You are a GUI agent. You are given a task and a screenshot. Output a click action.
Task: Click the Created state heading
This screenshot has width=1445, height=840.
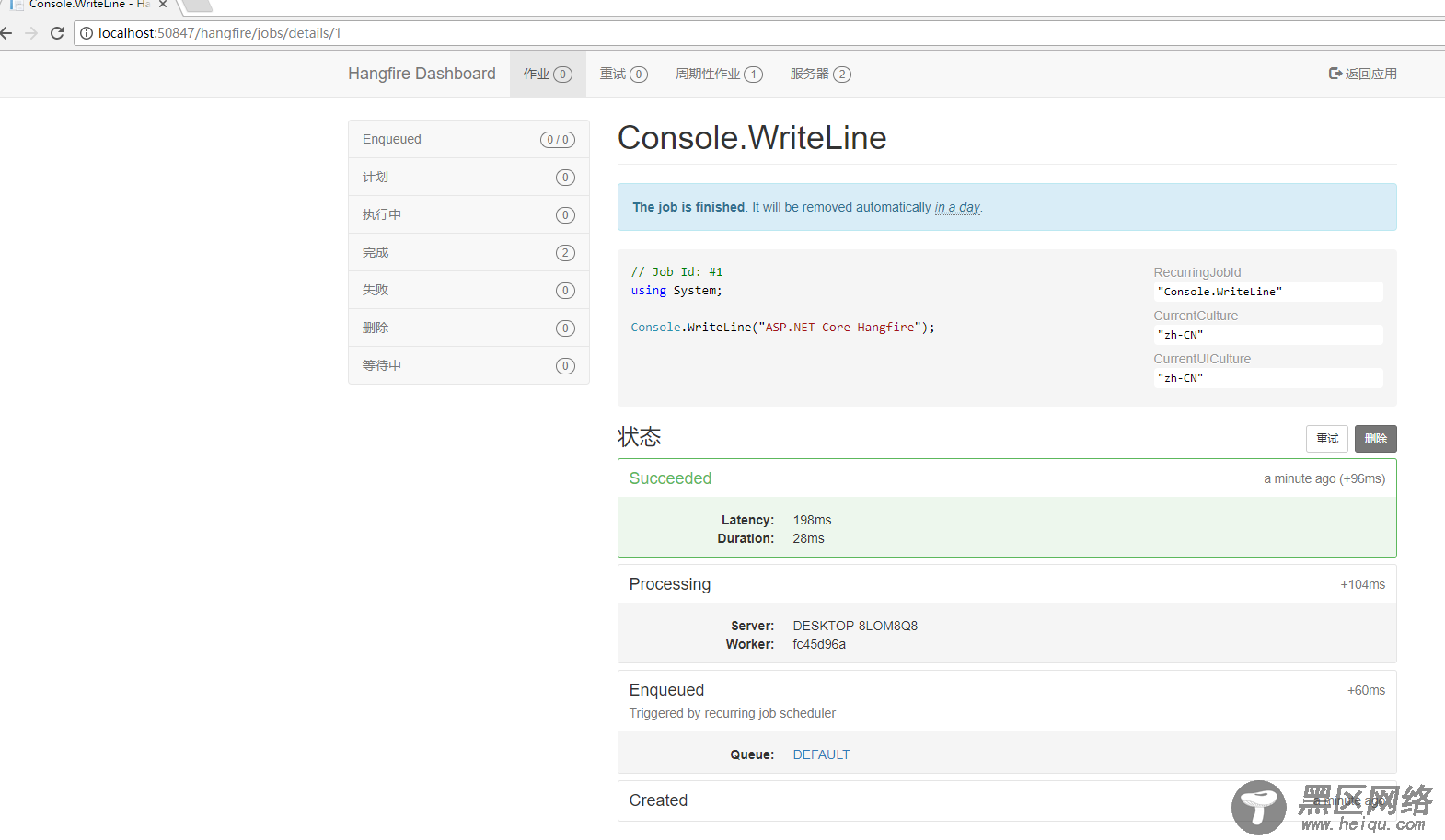[658, 800]
